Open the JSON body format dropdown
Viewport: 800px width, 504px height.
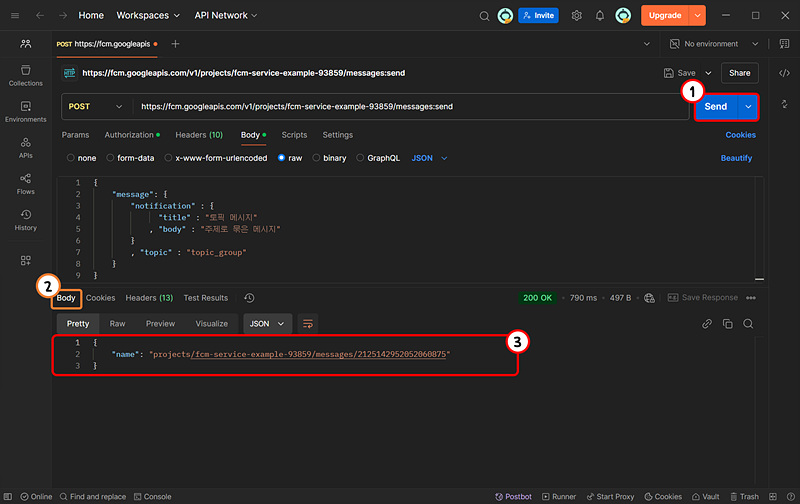[429, 158]
